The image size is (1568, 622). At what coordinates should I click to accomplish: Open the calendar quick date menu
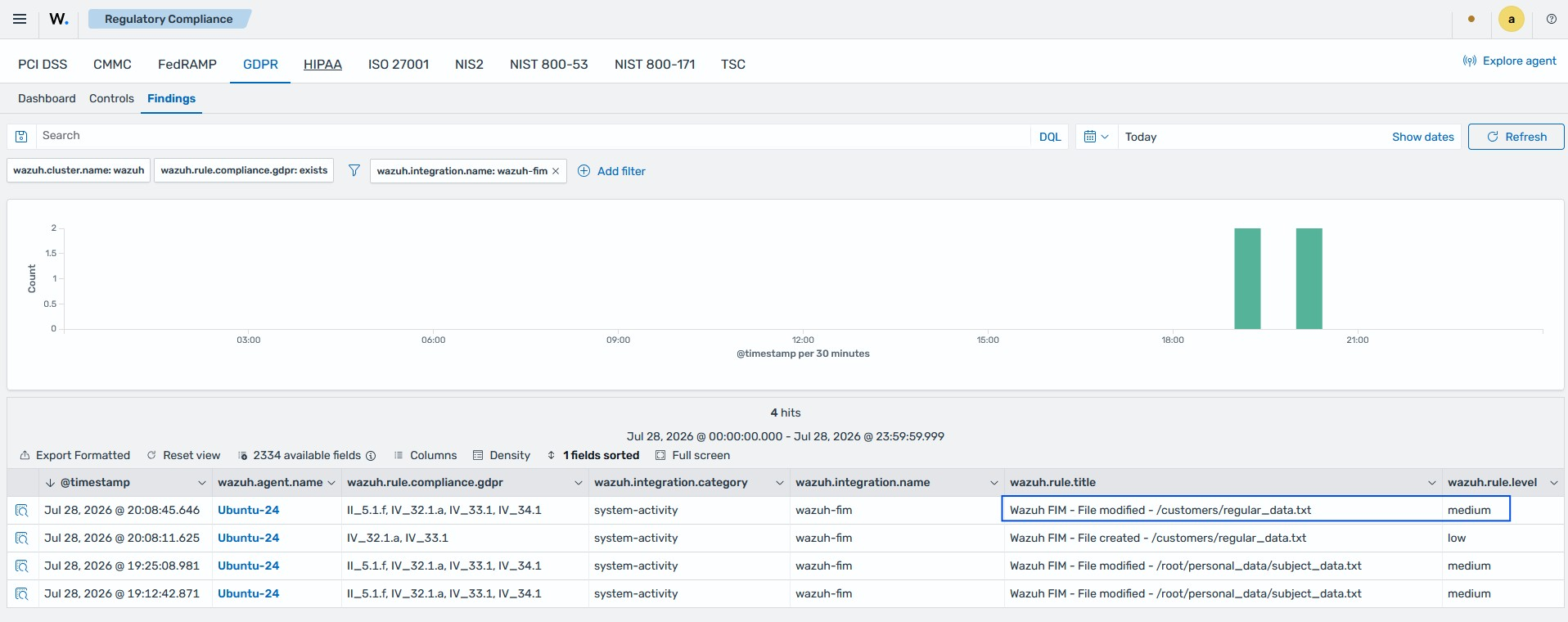[1096, 137]
